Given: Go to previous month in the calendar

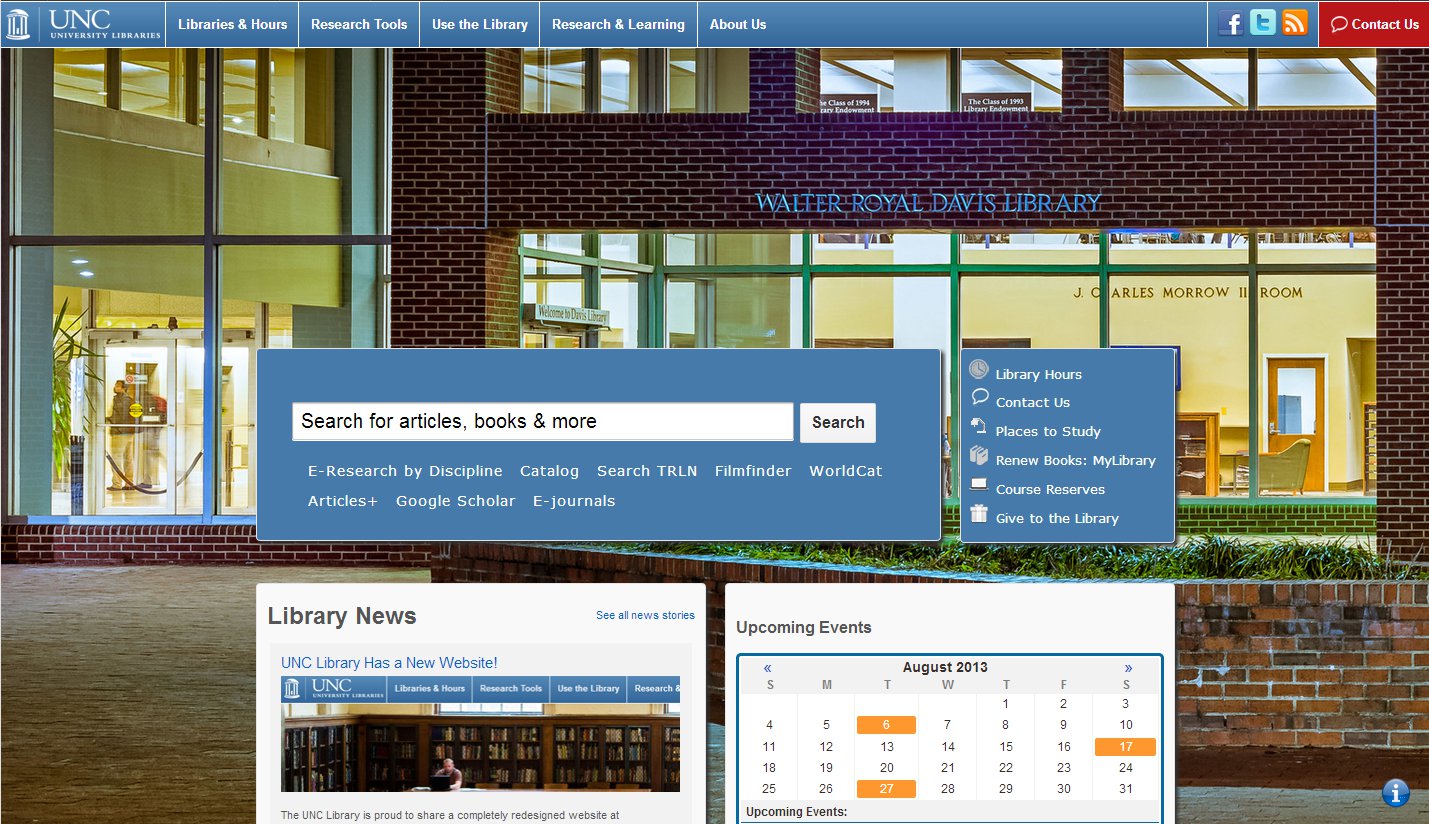Looking at the screenshot, I should pos(768,668).
